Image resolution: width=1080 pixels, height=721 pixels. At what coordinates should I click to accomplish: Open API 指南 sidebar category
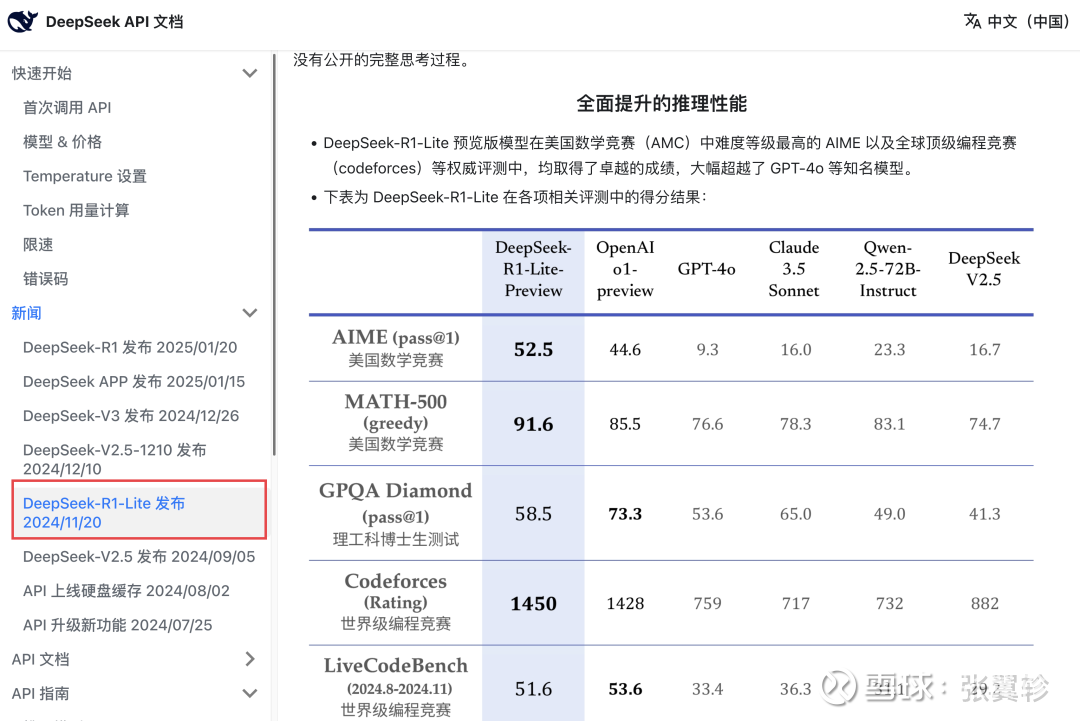[x=41, y=693]
